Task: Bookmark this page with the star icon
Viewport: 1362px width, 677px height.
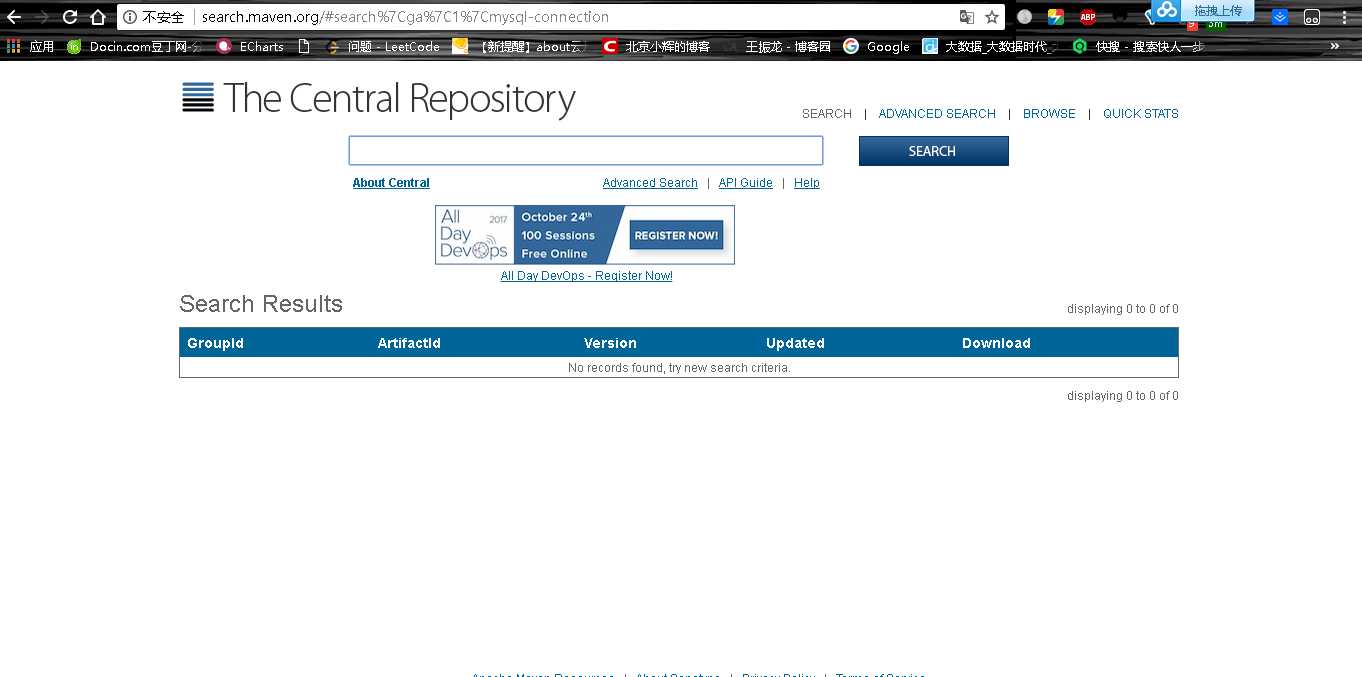Action: click(x=991, y=17)
